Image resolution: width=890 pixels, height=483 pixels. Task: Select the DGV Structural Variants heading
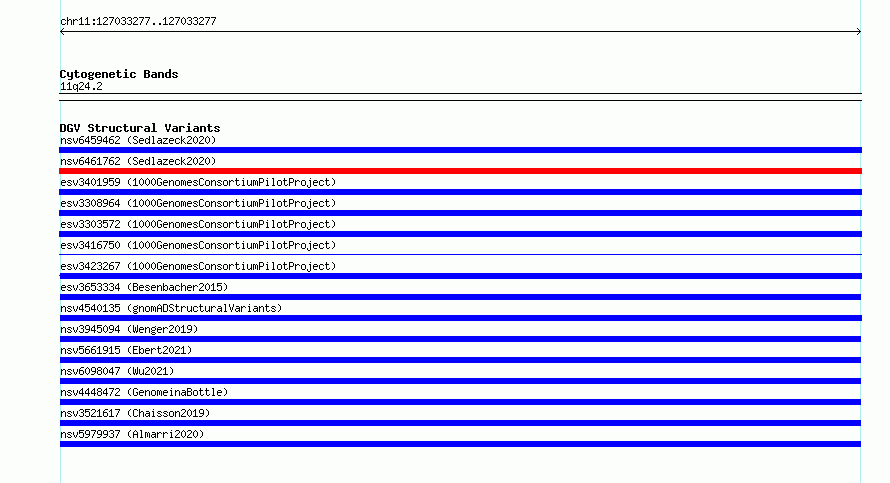[x=140, y=128]
